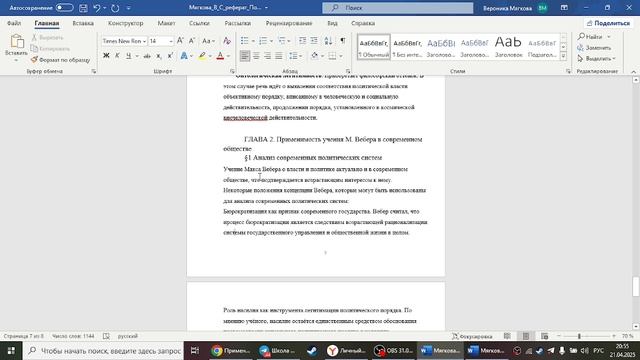Screen dimensions: 640x360
Task: Open Change Case (Aa) dropdown
Action: click(x=208, y=41)
